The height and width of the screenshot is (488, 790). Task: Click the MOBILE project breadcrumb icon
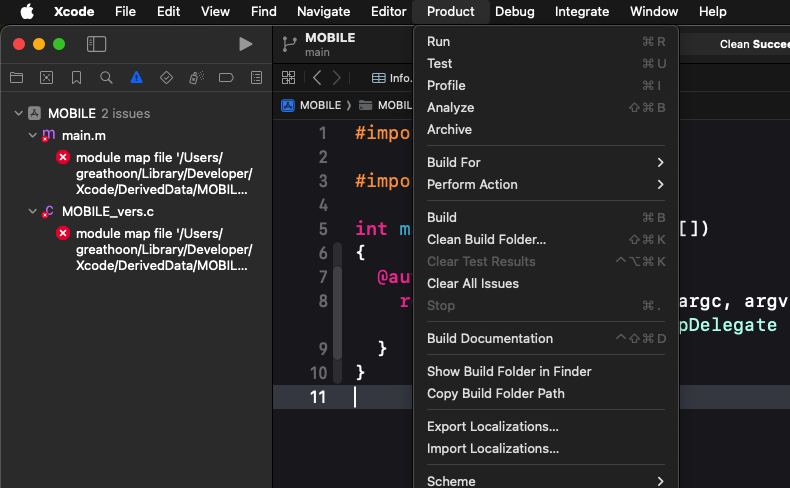[x=288, y=105]
